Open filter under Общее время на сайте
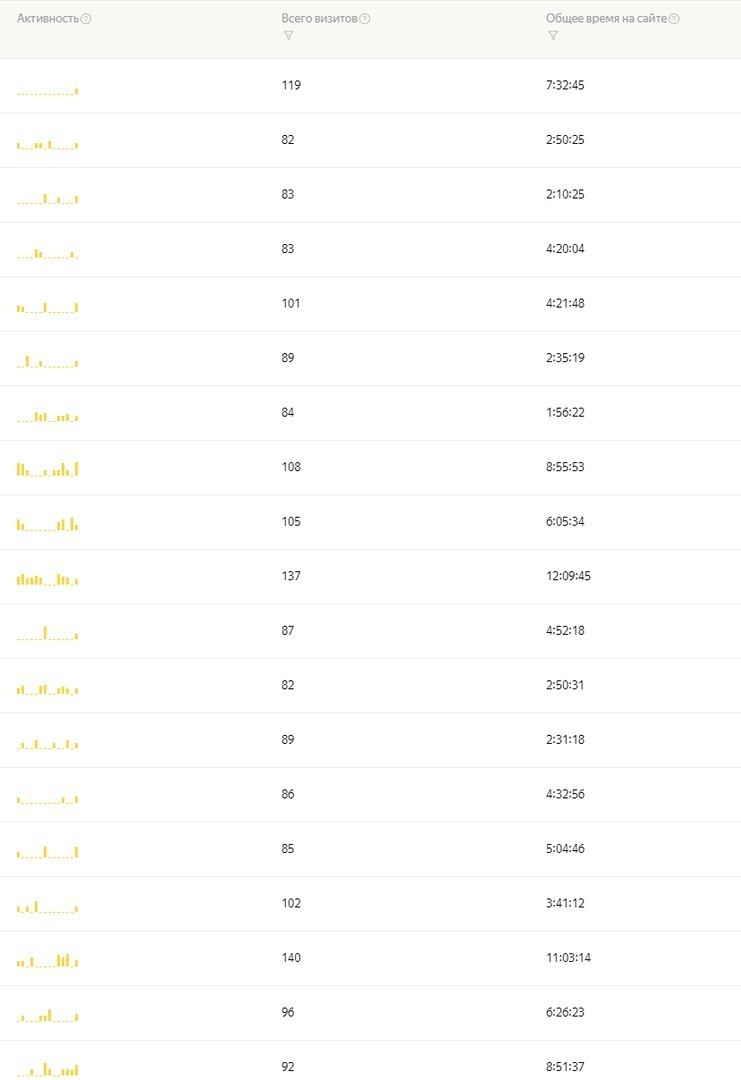This screenshot has width=741, height=1080. (x=553, y=36)
